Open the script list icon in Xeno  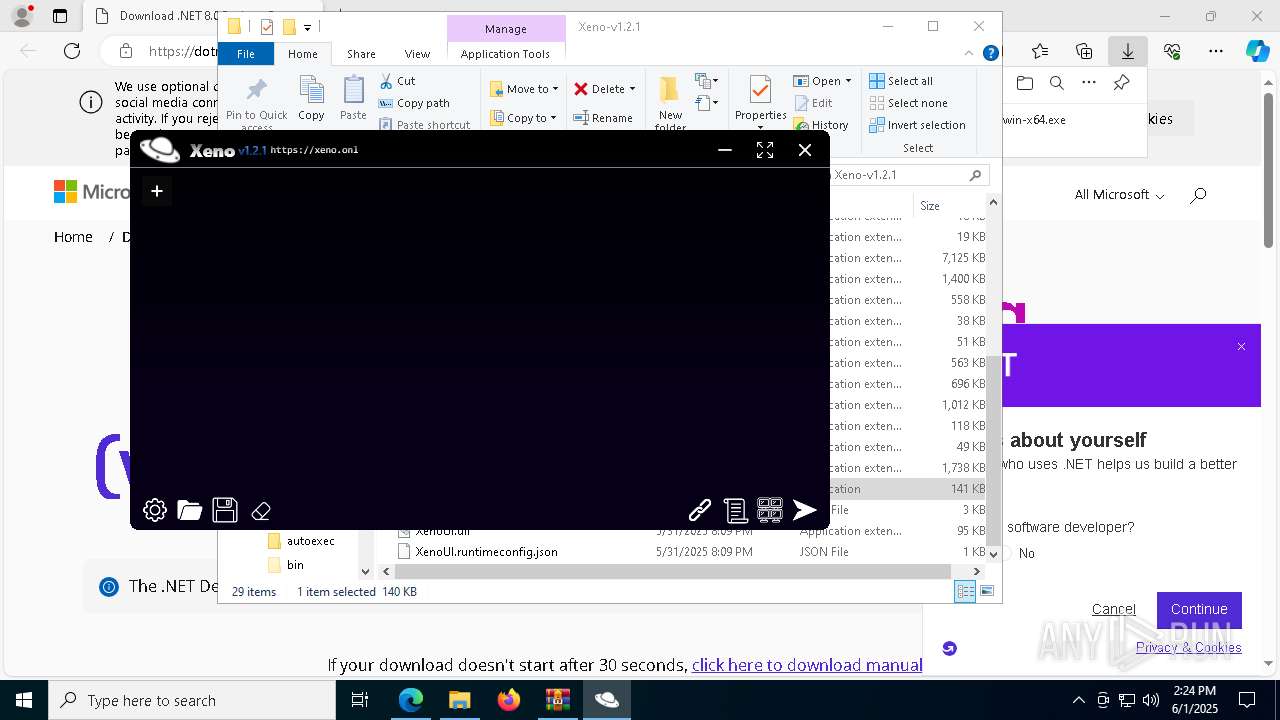735,510
